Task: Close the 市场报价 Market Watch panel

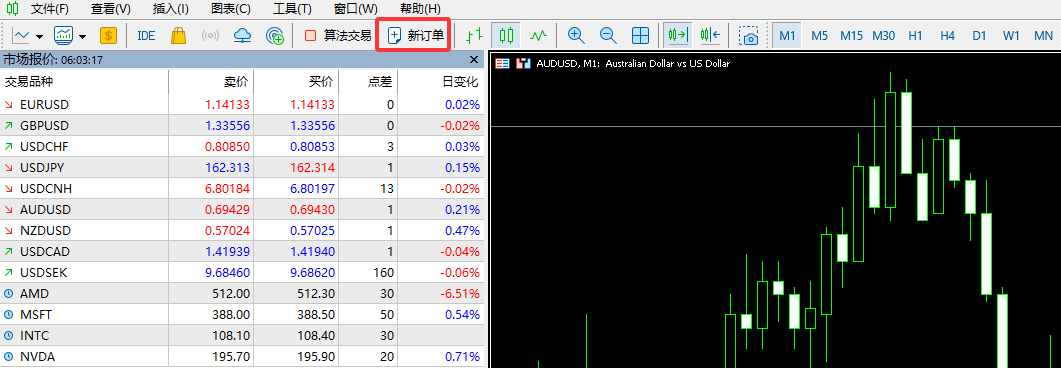Action: tap(474, 60)
